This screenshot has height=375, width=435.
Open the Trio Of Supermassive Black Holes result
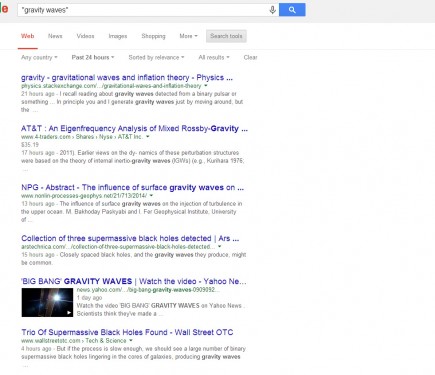pos(127,332)
